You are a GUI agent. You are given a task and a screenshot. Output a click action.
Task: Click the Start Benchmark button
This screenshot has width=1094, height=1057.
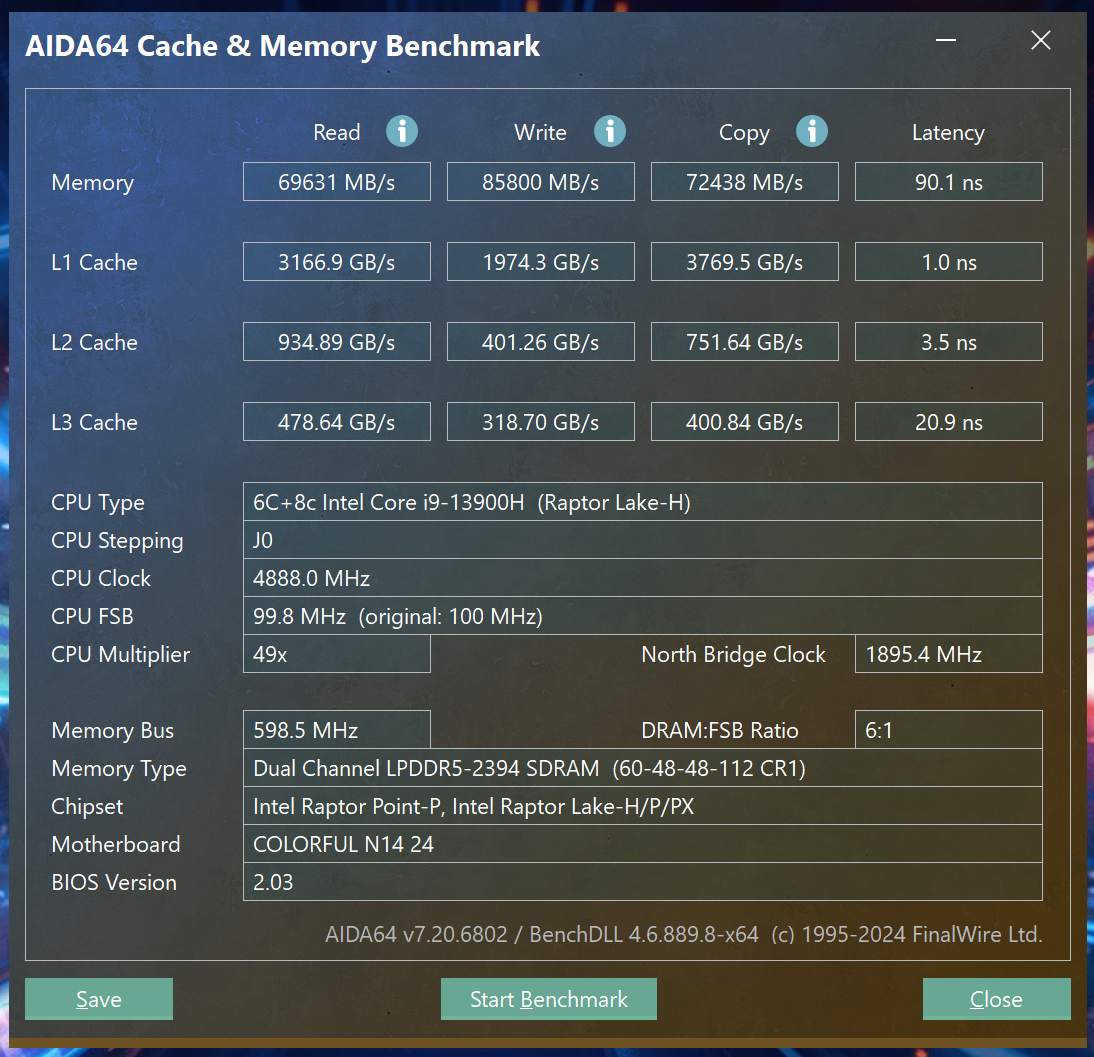(x=548, y=999)
